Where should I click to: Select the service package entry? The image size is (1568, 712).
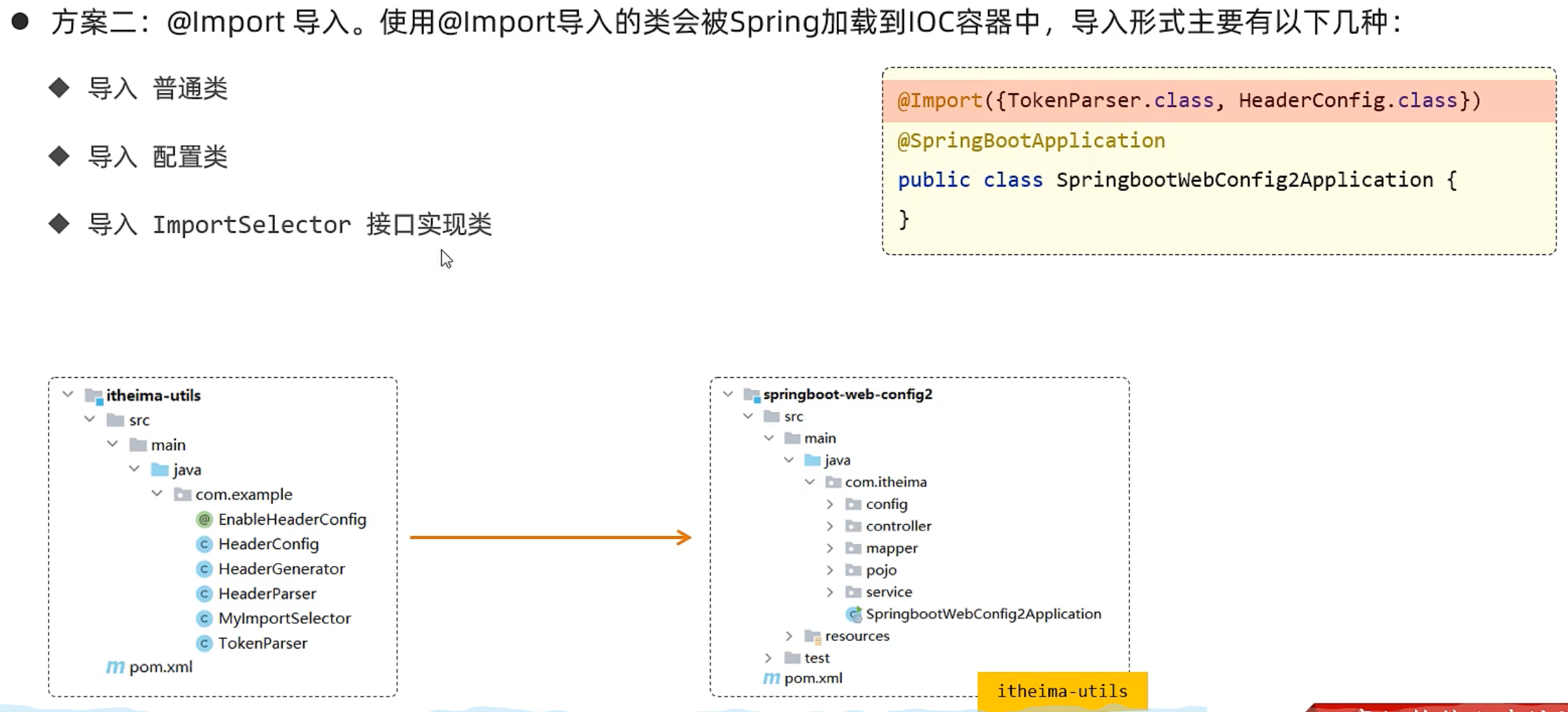point(888,592)
